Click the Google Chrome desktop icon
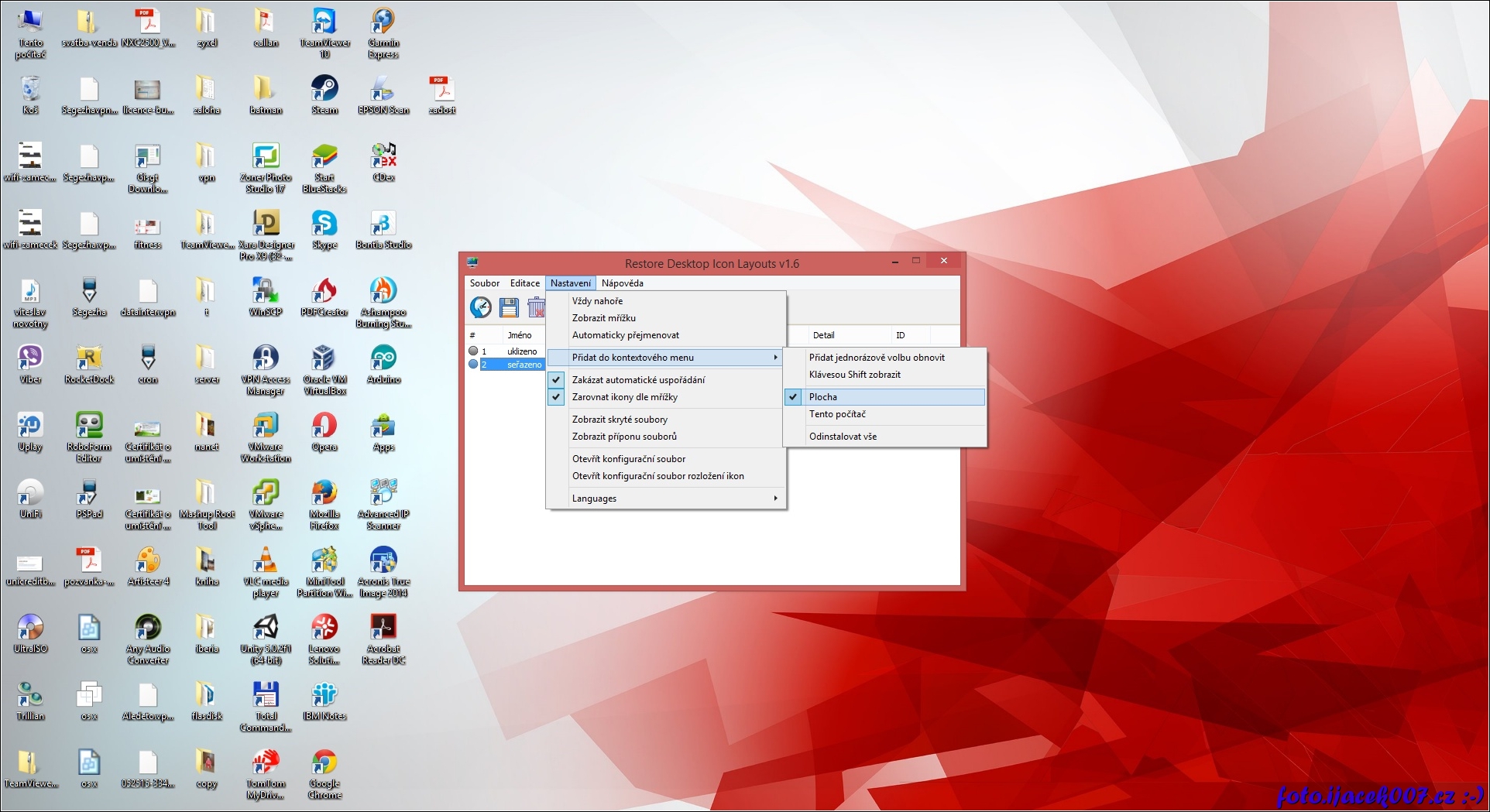This screenshot has height=812, width=1490. pos(324,763)
